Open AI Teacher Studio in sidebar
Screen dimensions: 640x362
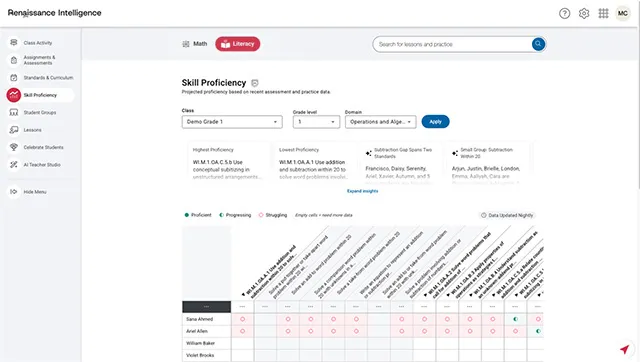(x=42, y=165)
